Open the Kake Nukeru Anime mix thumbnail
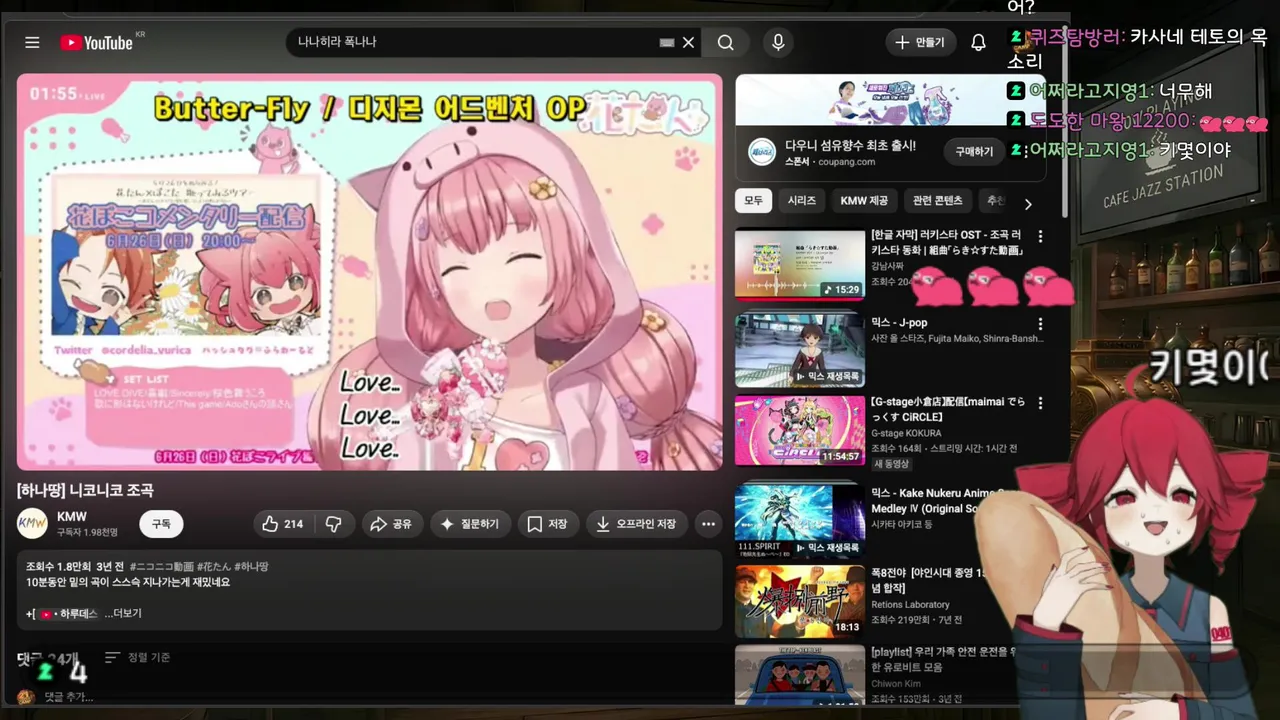This screenshot has height=720, width=1280. [800, 520]
